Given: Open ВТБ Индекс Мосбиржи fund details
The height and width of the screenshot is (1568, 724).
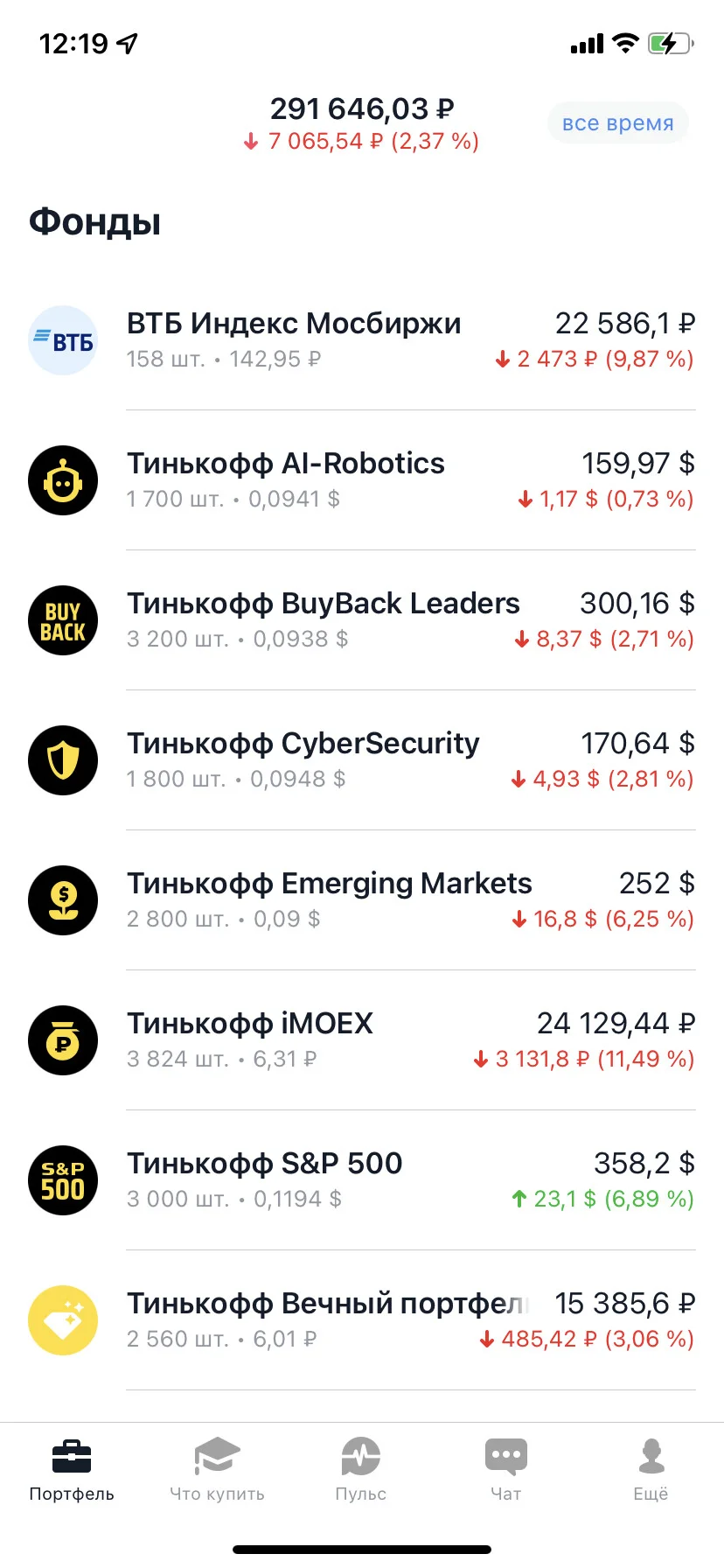Looking at the screenshot, I should point(362,340).
